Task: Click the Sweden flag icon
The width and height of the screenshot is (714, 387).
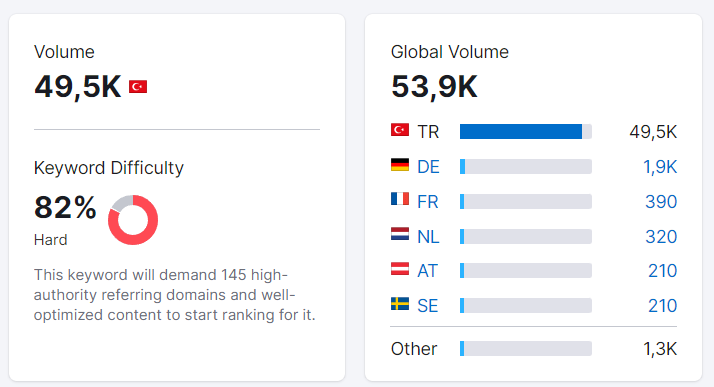Action: point(400,304)
